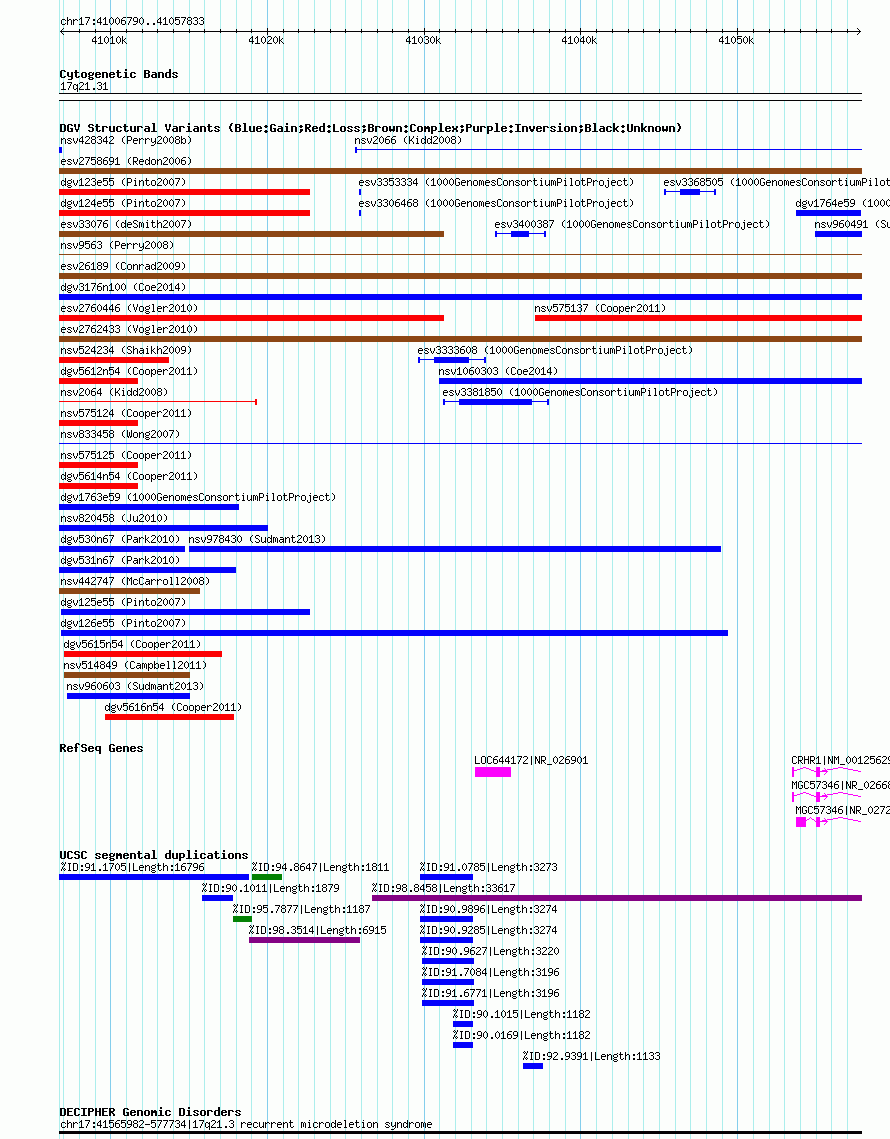Select nsv524234 (Shaikh2009) variant

pos(126,351)
